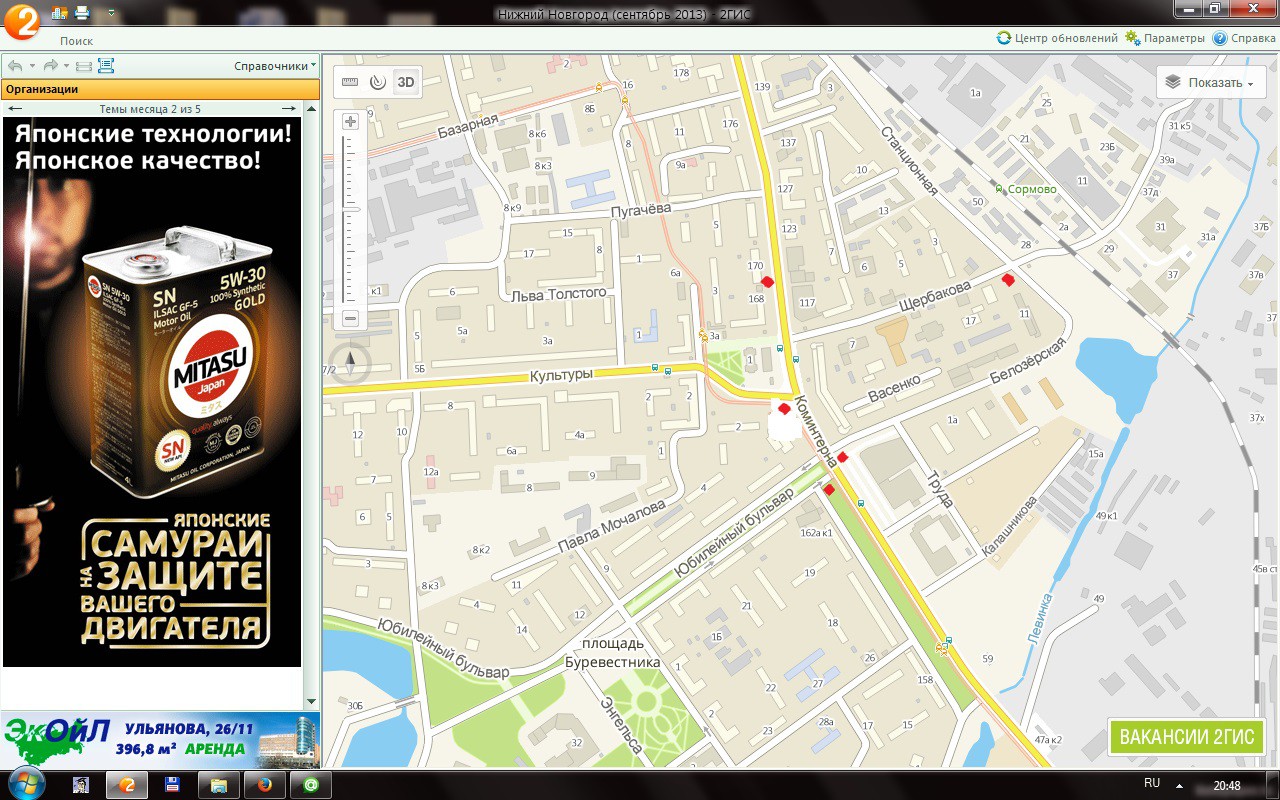Expand the forward history dropdown arrow
Screen dimensions: 1280x800
pyautogui.click(x=66, y=66)
